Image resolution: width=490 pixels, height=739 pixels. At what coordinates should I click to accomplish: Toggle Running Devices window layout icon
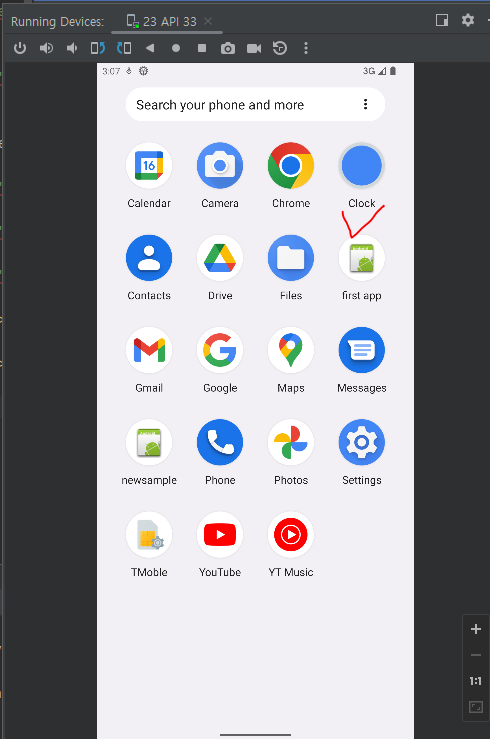[442, 20]
